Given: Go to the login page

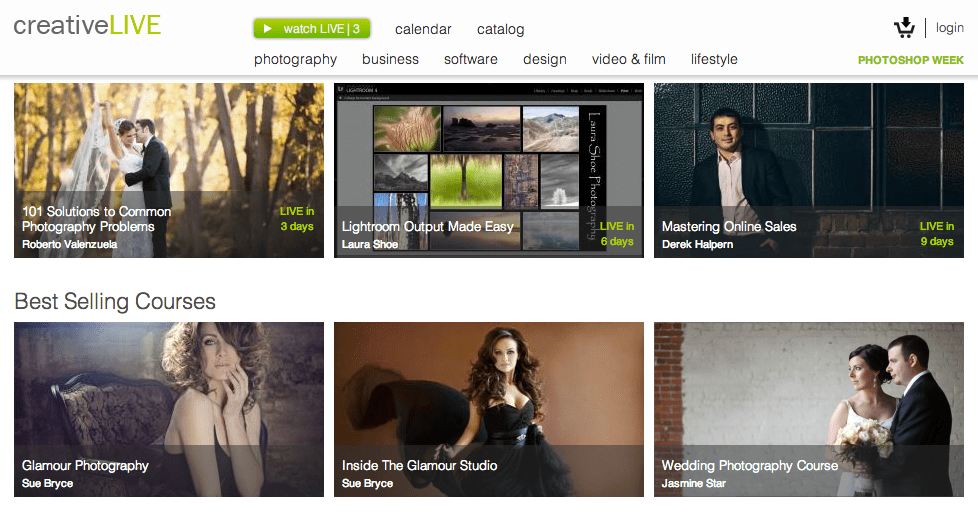Looking at the screenshot, I should pyautogui.click(x=950, y=27).
